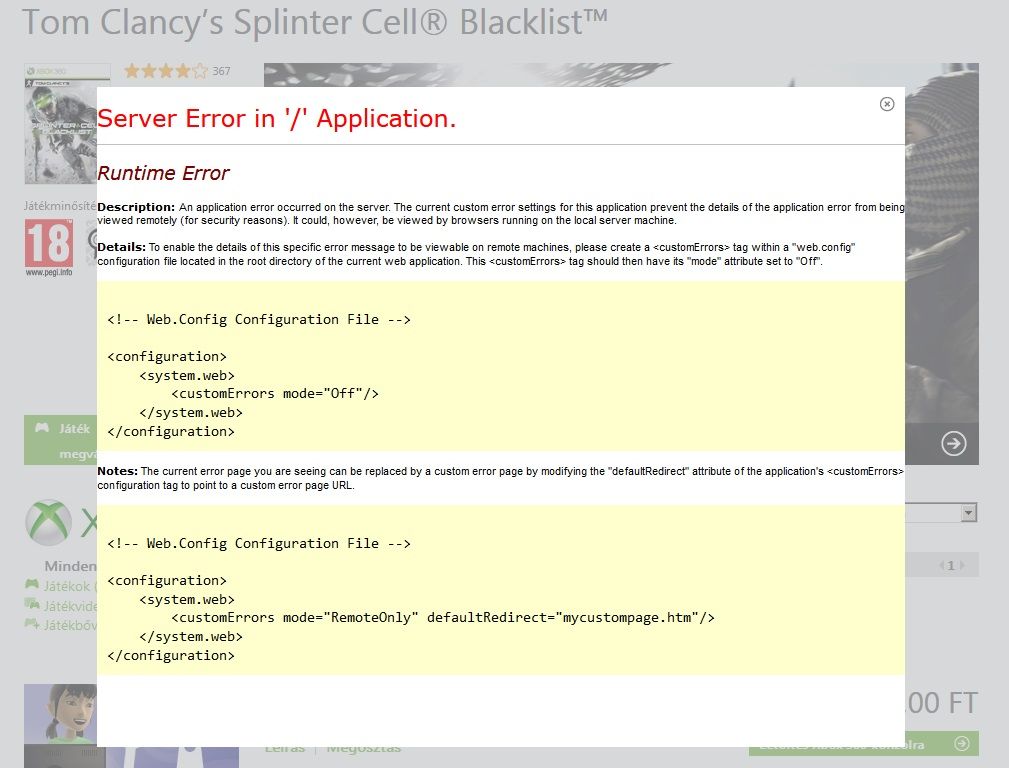Click the arrow icon on green download button
1009x768 pixels.
pos(961,744)
